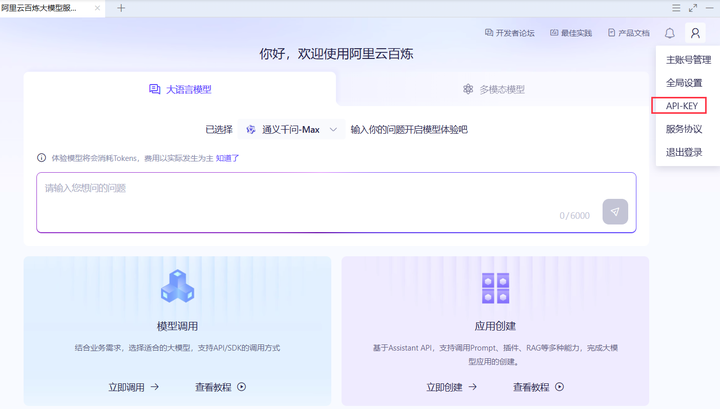Click the 你好，欢迎使用阿里云百炼 heading
Image resolution: width=720 pixels, height=409 pixels.
click(336, 54)
